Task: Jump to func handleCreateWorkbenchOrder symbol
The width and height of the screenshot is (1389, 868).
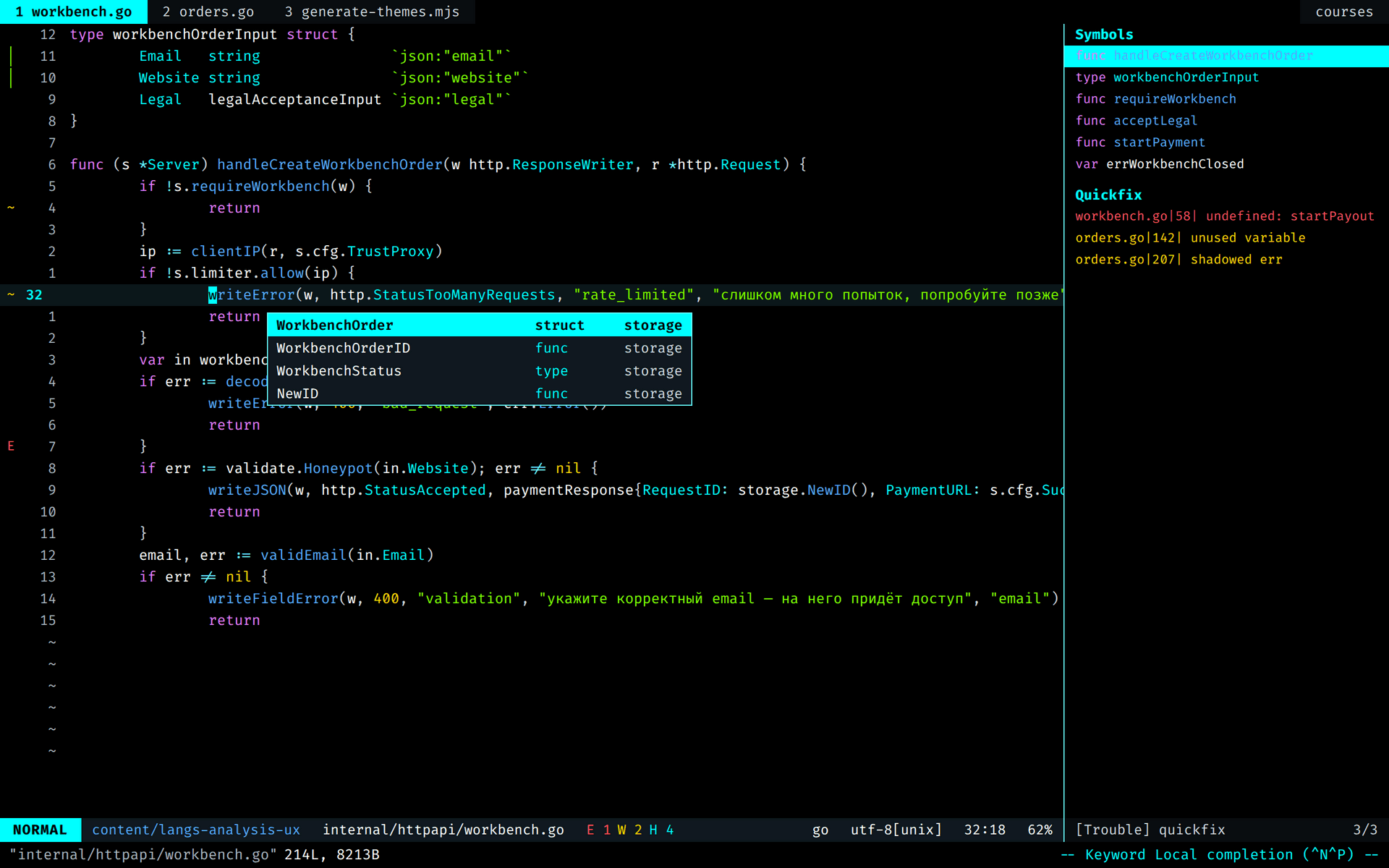Action: pyautogui.click(x=1226, y=56)
